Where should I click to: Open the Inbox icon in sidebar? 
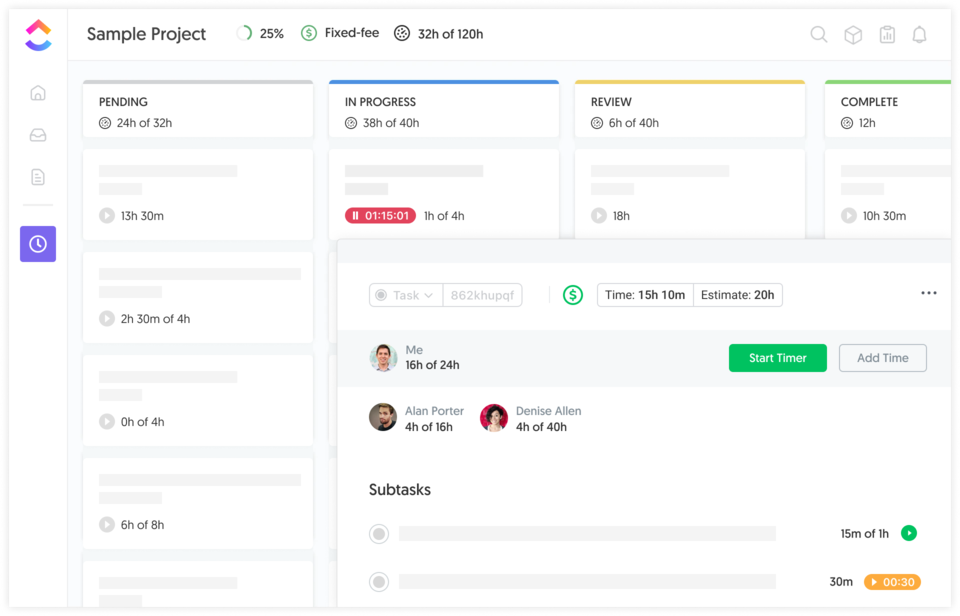[x=37, y=134]
